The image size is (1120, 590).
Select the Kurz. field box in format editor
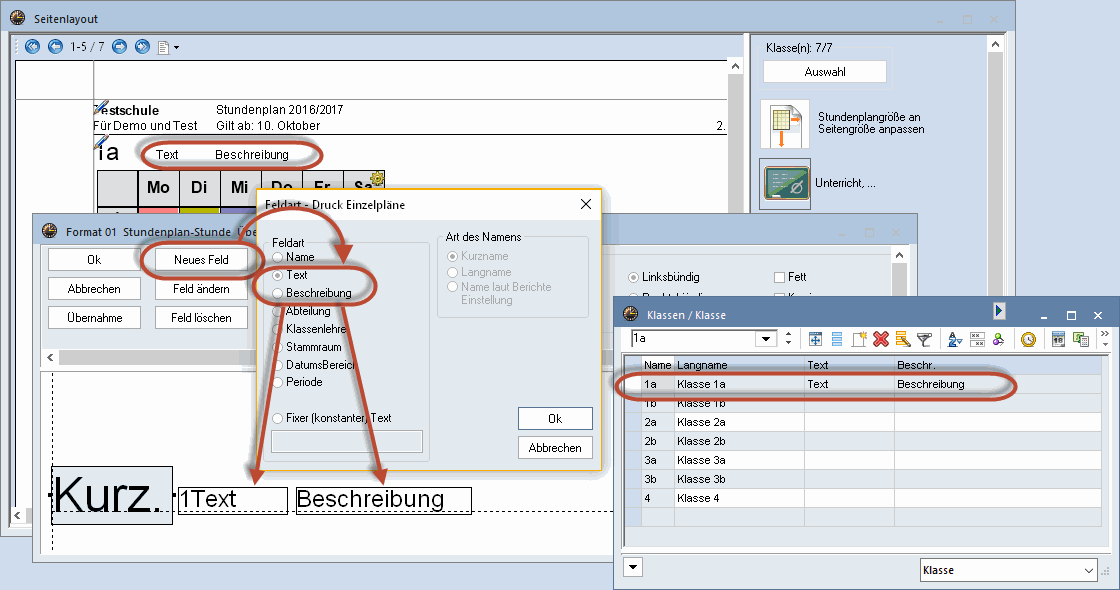(x=112, y=495)
